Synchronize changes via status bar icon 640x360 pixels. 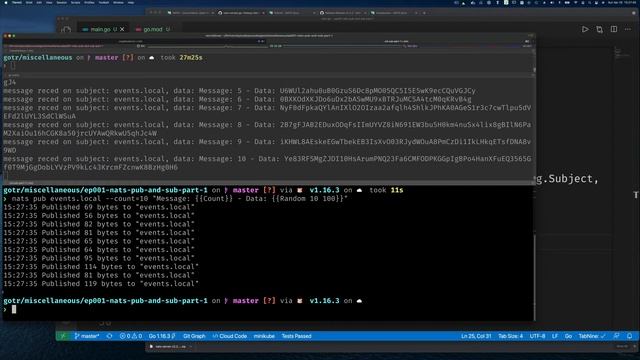click(109, 336)
